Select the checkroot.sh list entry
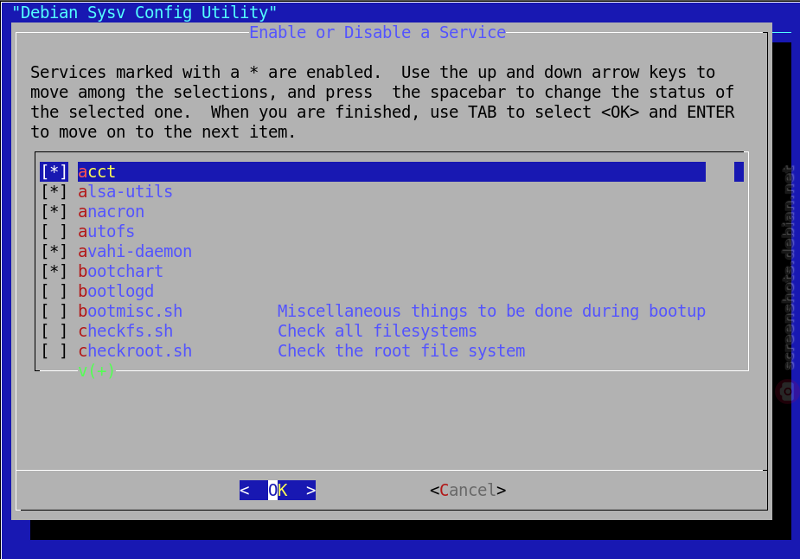Viewport: 800px width, 559px height. click(x=135, y=351)
